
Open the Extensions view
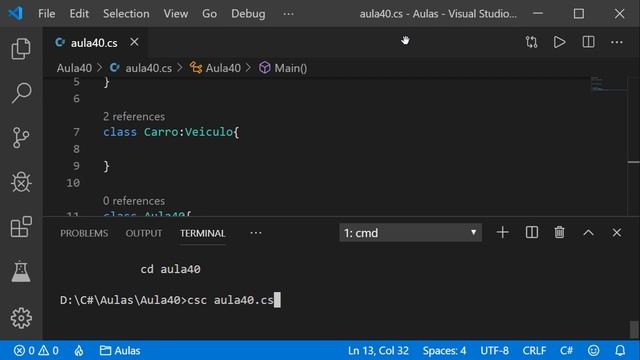21,227
